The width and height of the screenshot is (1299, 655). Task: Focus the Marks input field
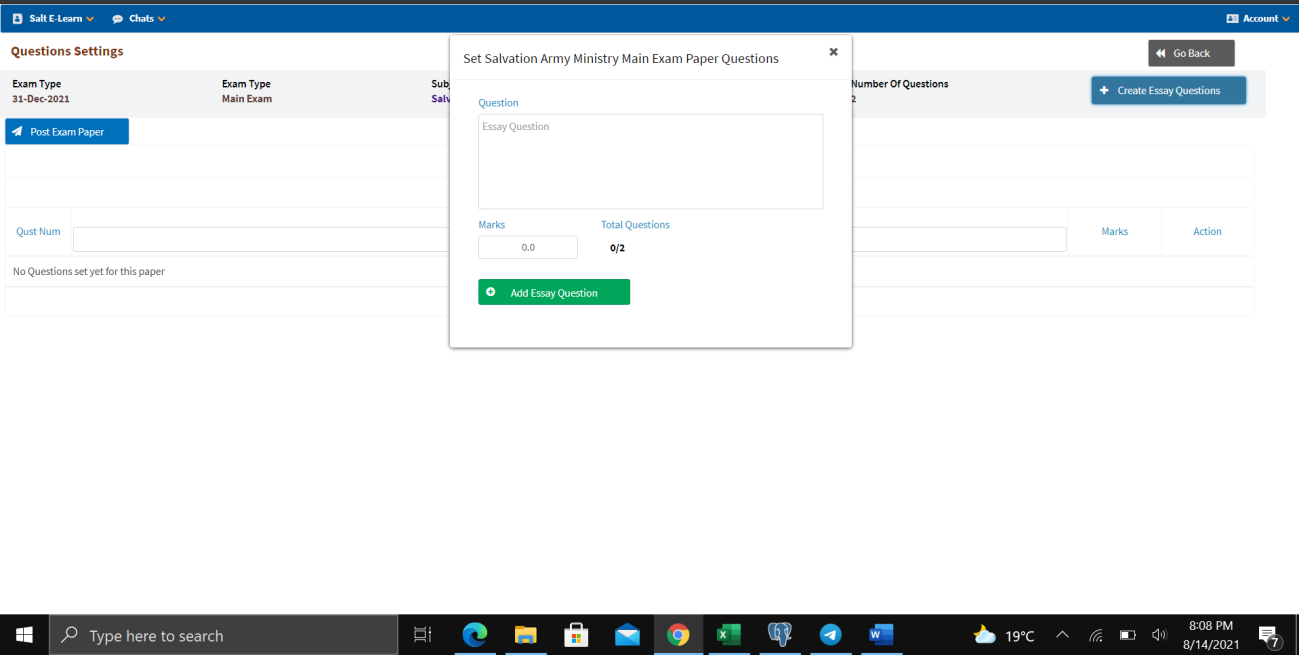click(x=528, y=247)
